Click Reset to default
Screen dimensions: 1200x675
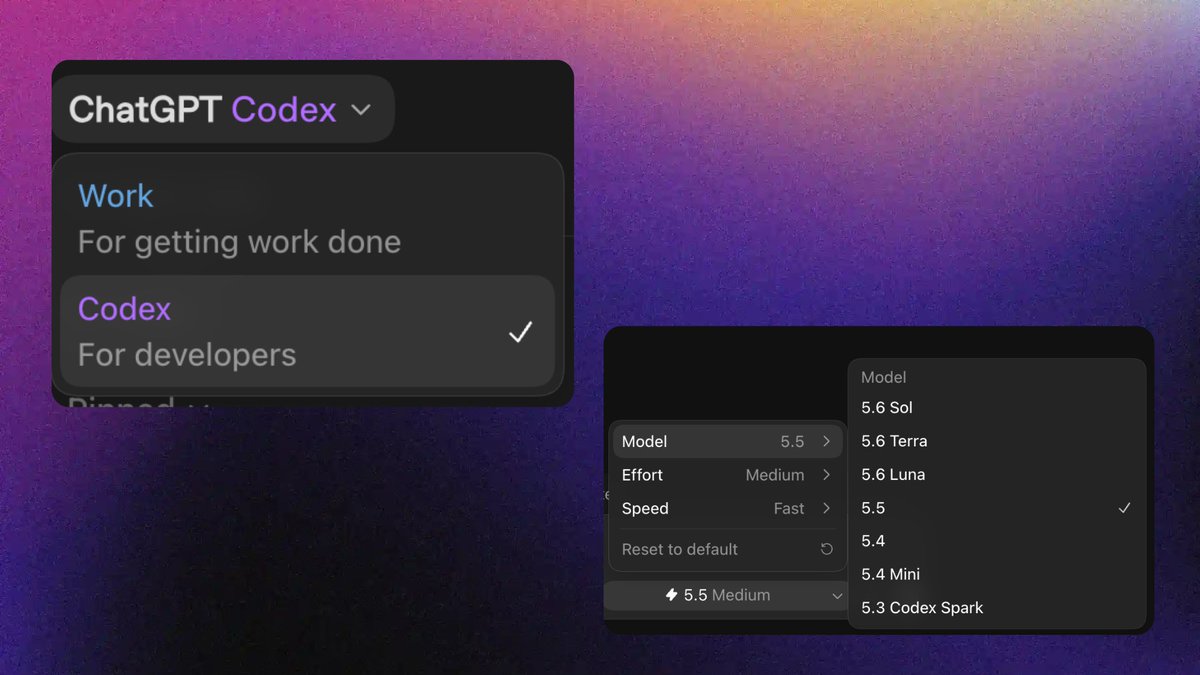[x=726, y=549]
